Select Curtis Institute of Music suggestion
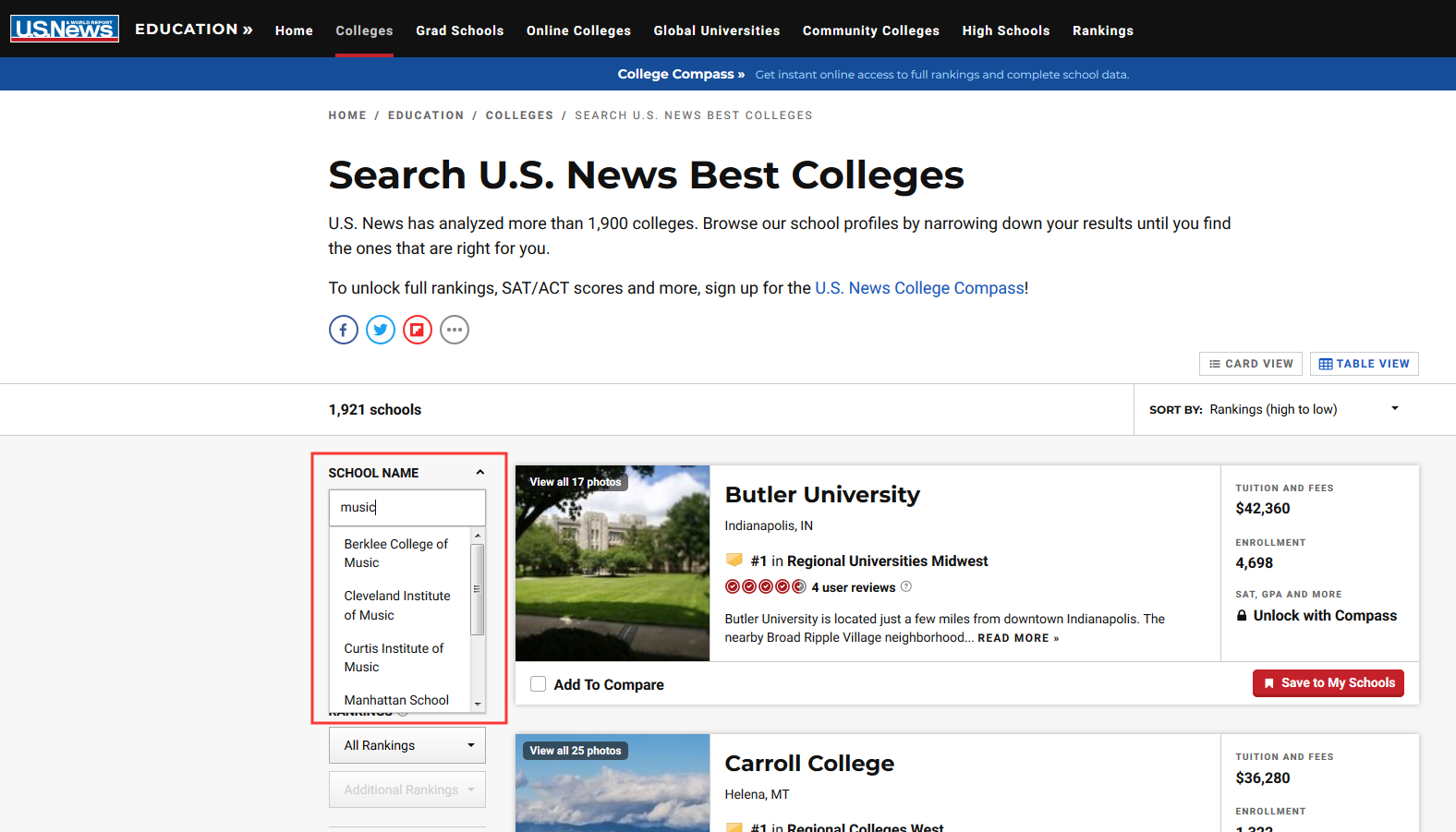 coord(399,657)
